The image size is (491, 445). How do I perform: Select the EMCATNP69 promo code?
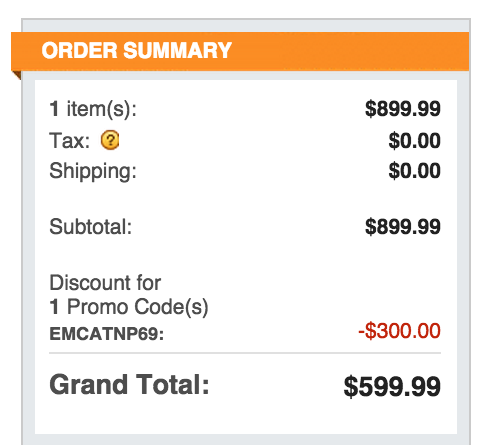tap(107, 334)
